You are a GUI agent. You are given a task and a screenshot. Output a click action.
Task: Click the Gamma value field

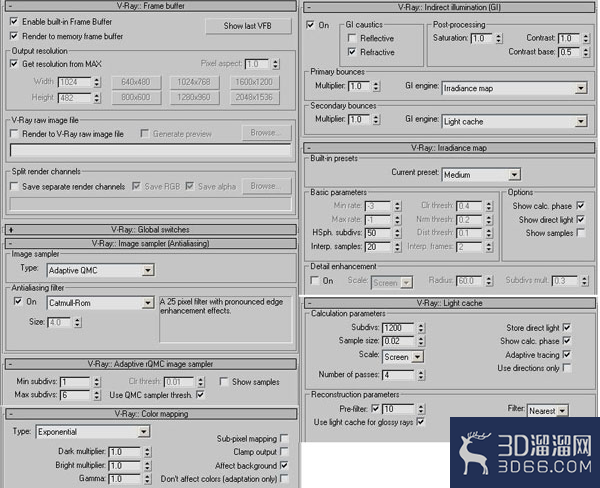point(125,479)
